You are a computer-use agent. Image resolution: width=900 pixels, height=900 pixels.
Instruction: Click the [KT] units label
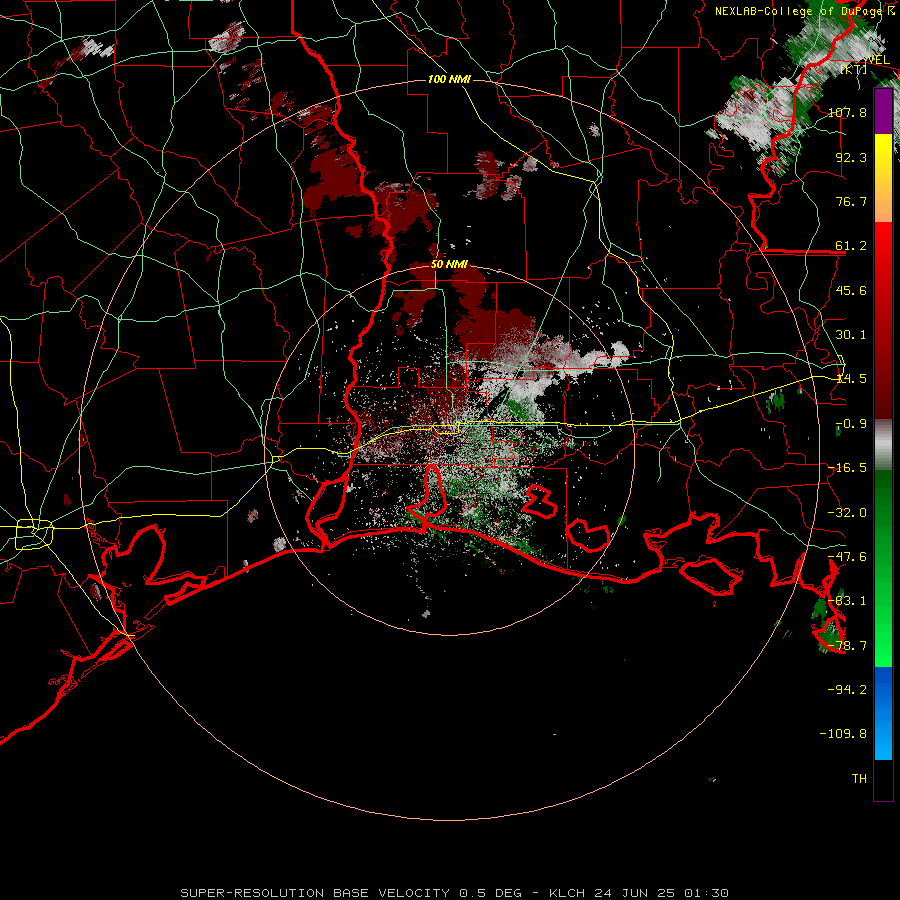tap(854, 70)
